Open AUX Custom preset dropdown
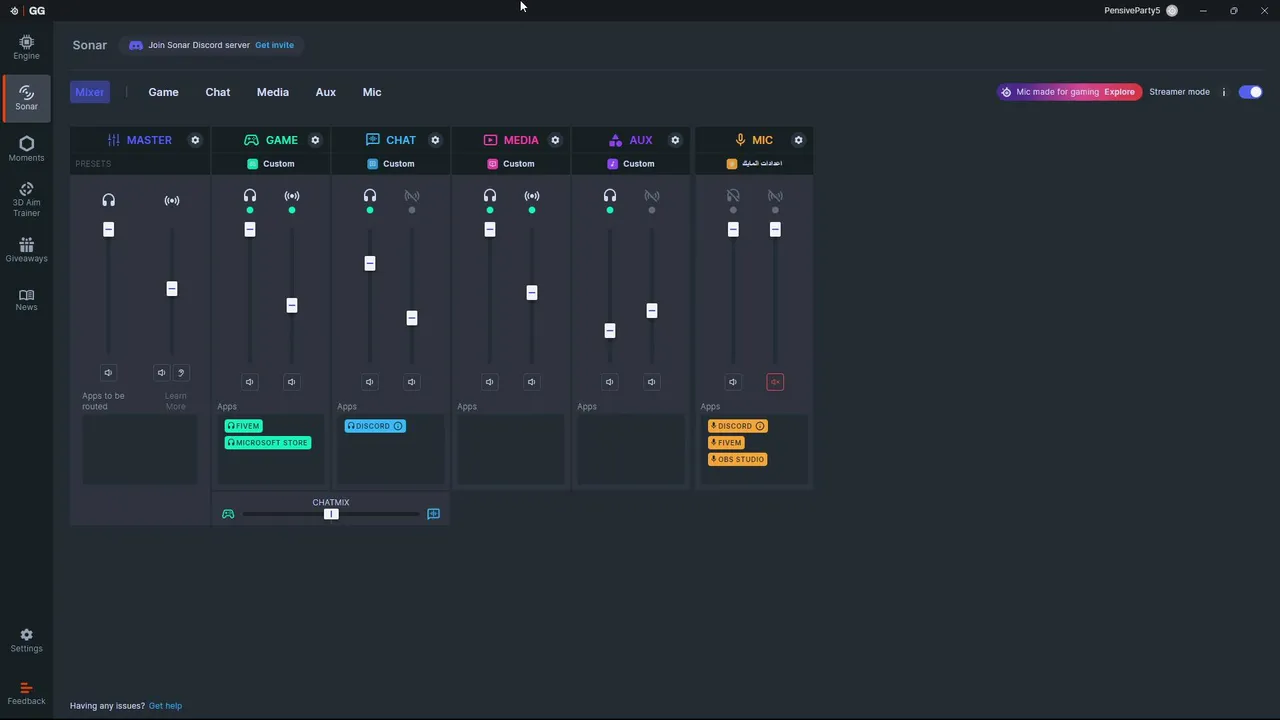 (631, 164)
